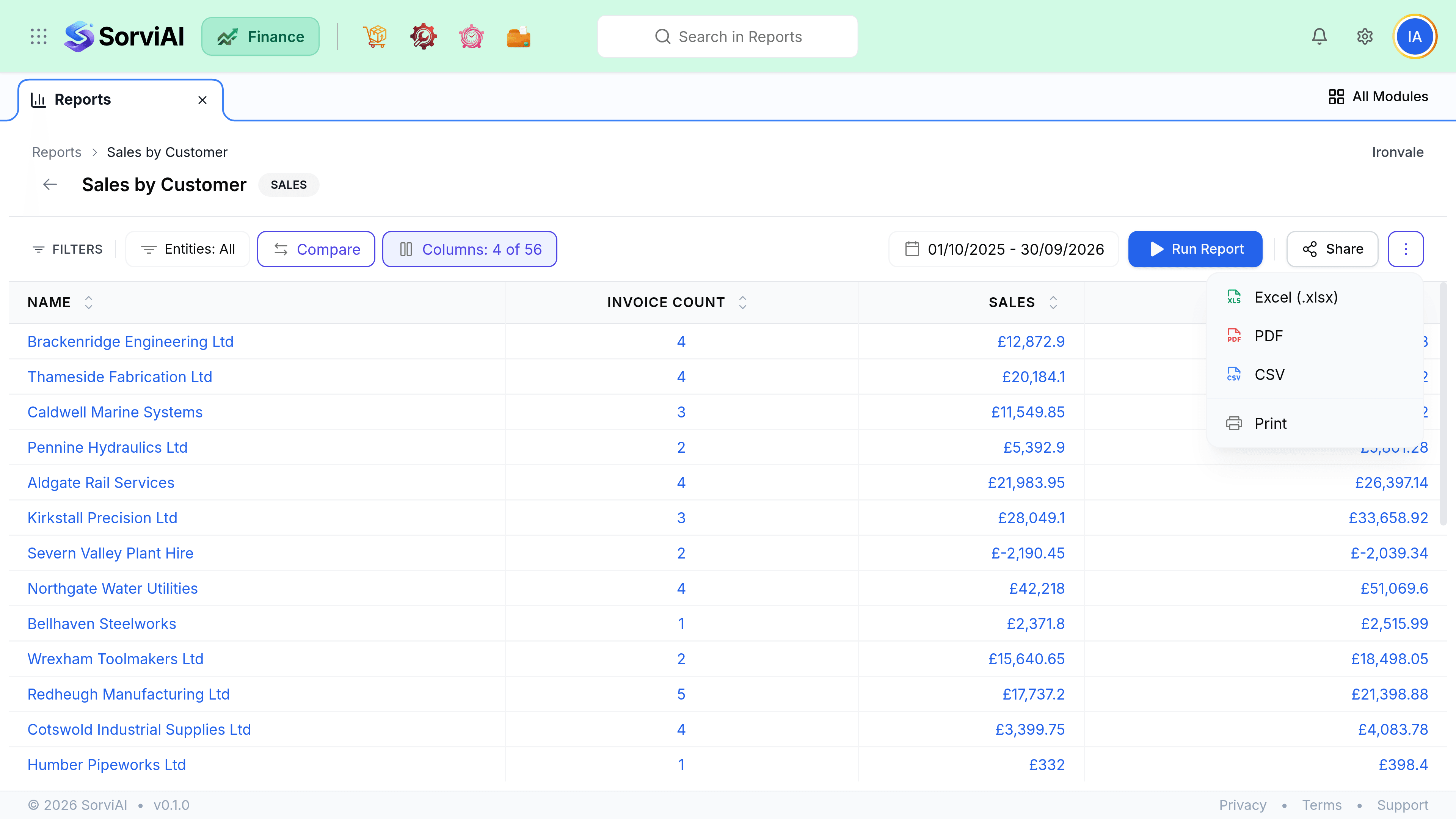Open the red gear wrench module icon
Image resolution: width=1456 pixels, height=819 pixels.
pos(424,37)
